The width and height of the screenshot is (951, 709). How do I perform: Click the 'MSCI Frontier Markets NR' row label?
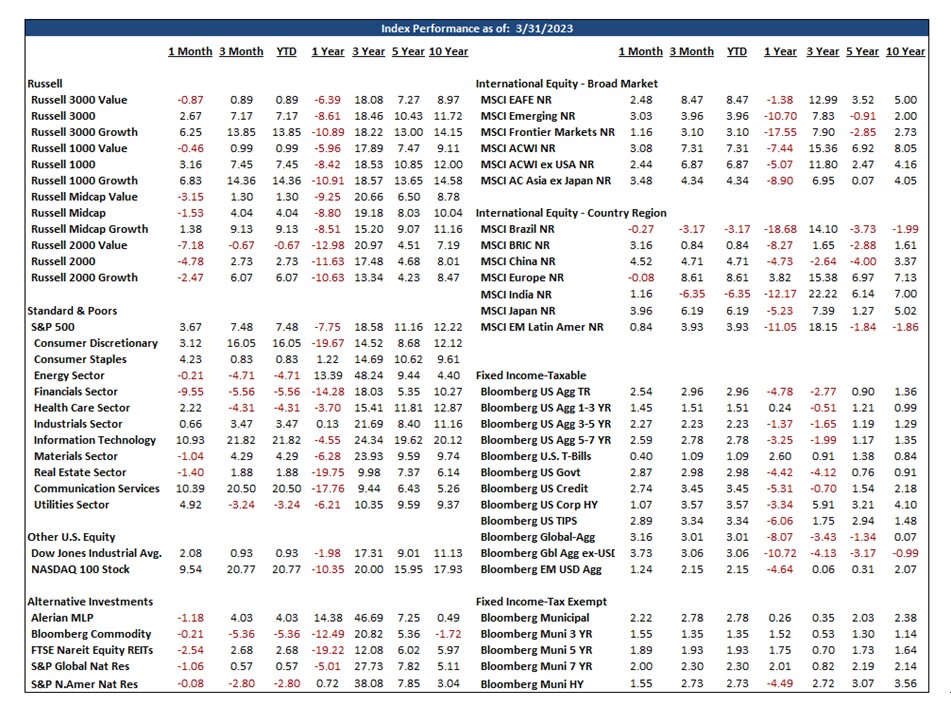point(548,132)
